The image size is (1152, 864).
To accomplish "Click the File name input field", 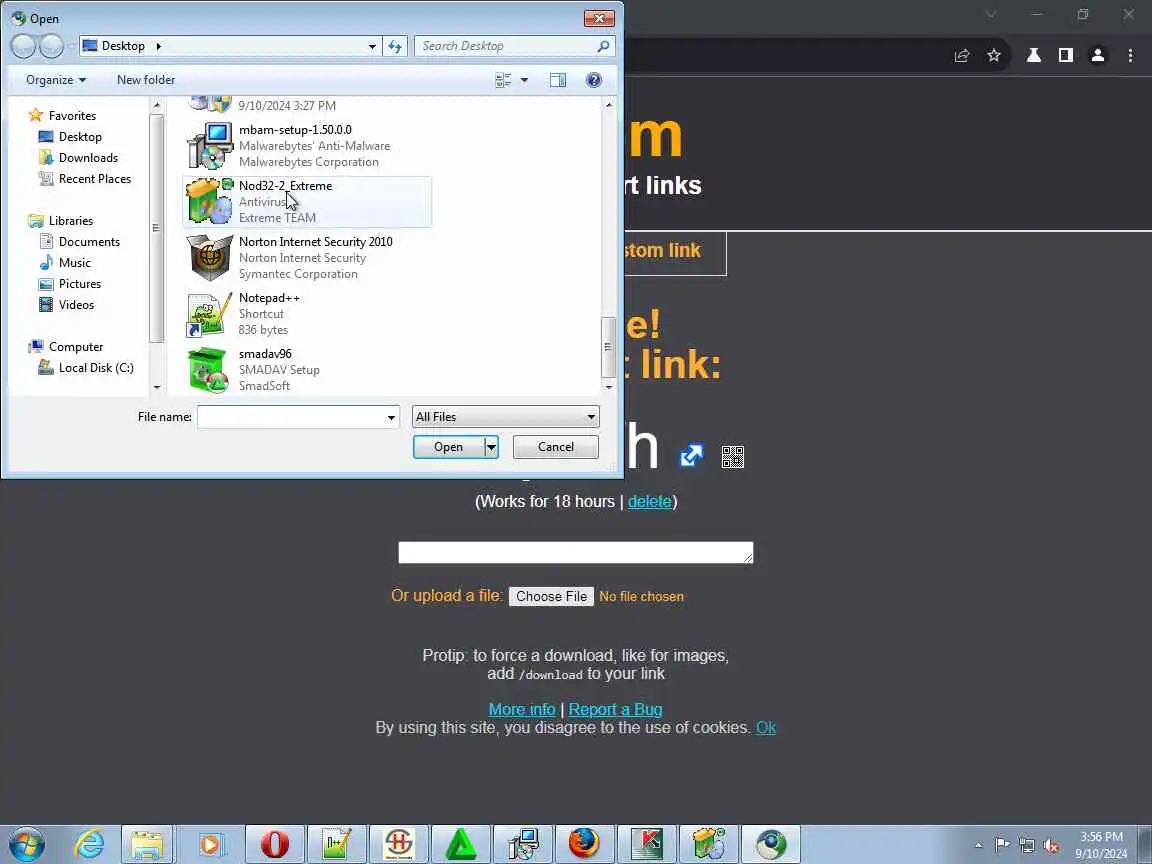I will click(291, 417).
